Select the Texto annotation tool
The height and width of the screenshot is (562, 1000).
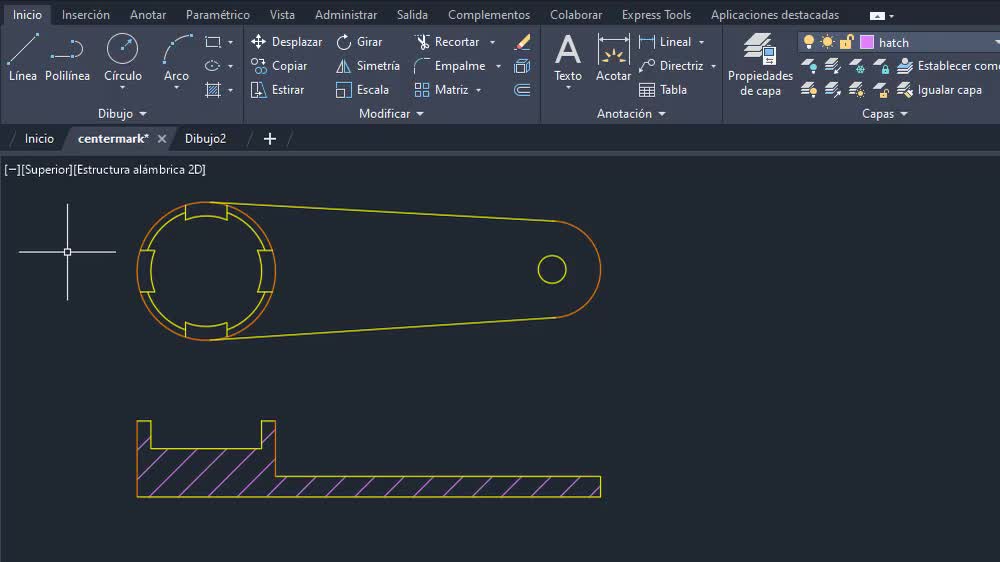[568, 58]
